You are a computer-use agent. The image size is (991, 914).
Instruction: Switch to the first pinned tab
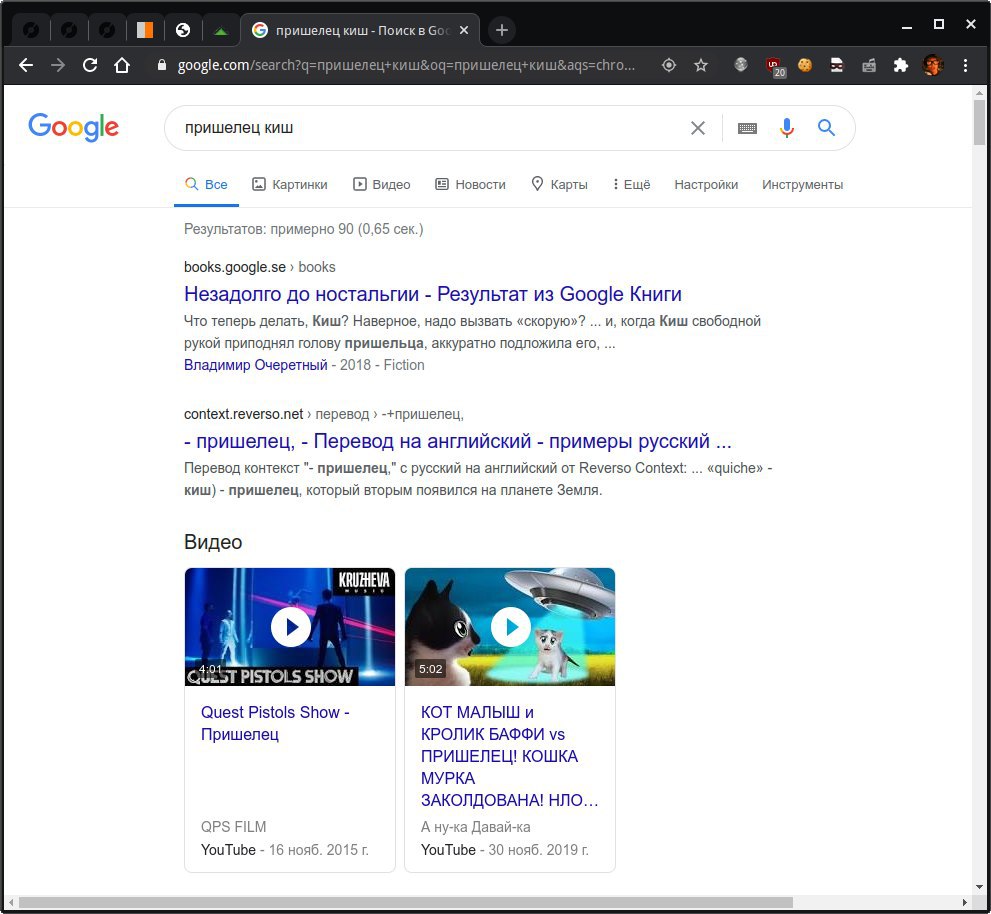tap(31, 30)
